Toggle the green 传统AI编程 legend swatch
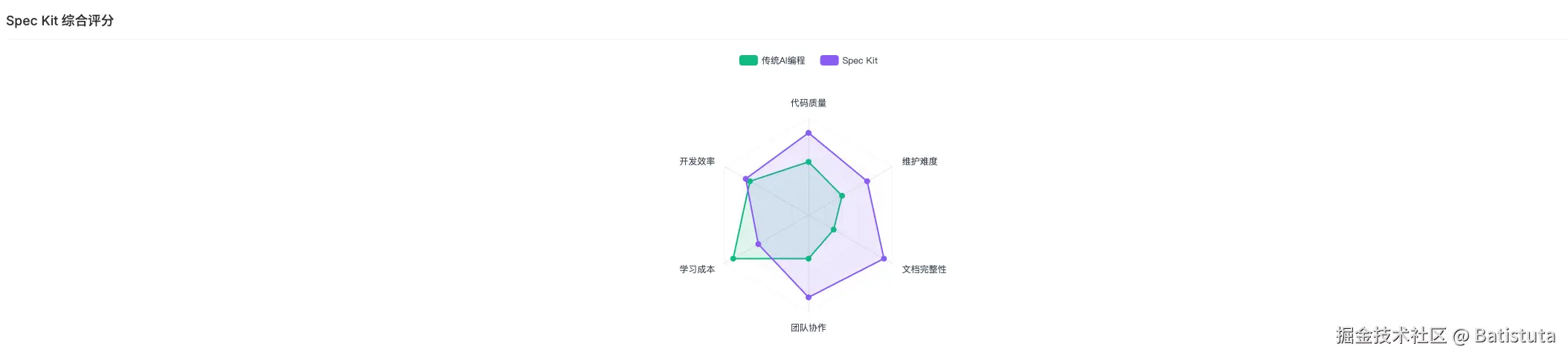Image resolution: width=1568 pixels, height=358 pixels. coord(748,60)
